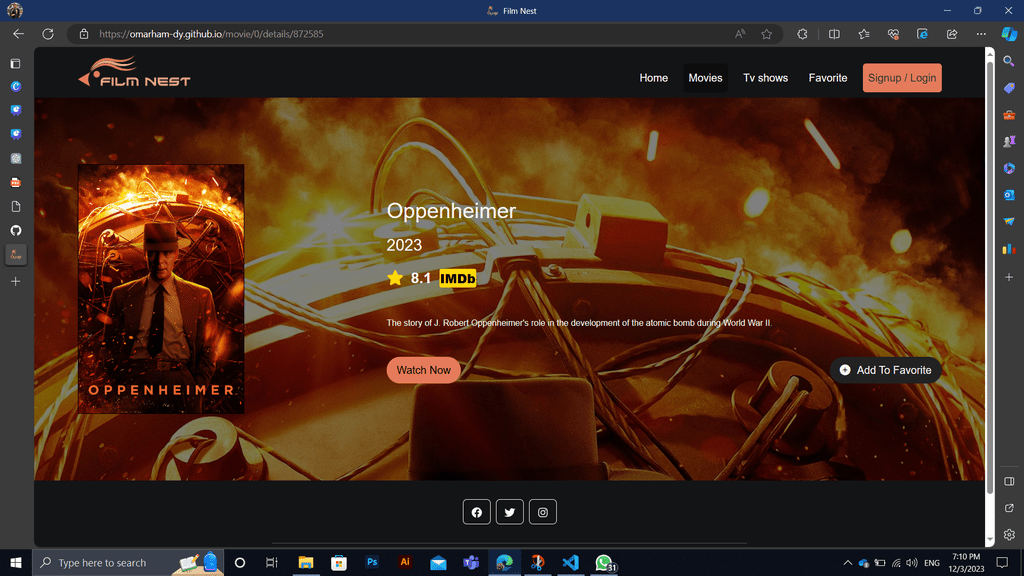Open the Drop paper plane icon
The width and height of the screenshot is (1024, 576).
tap(1009, 222)
